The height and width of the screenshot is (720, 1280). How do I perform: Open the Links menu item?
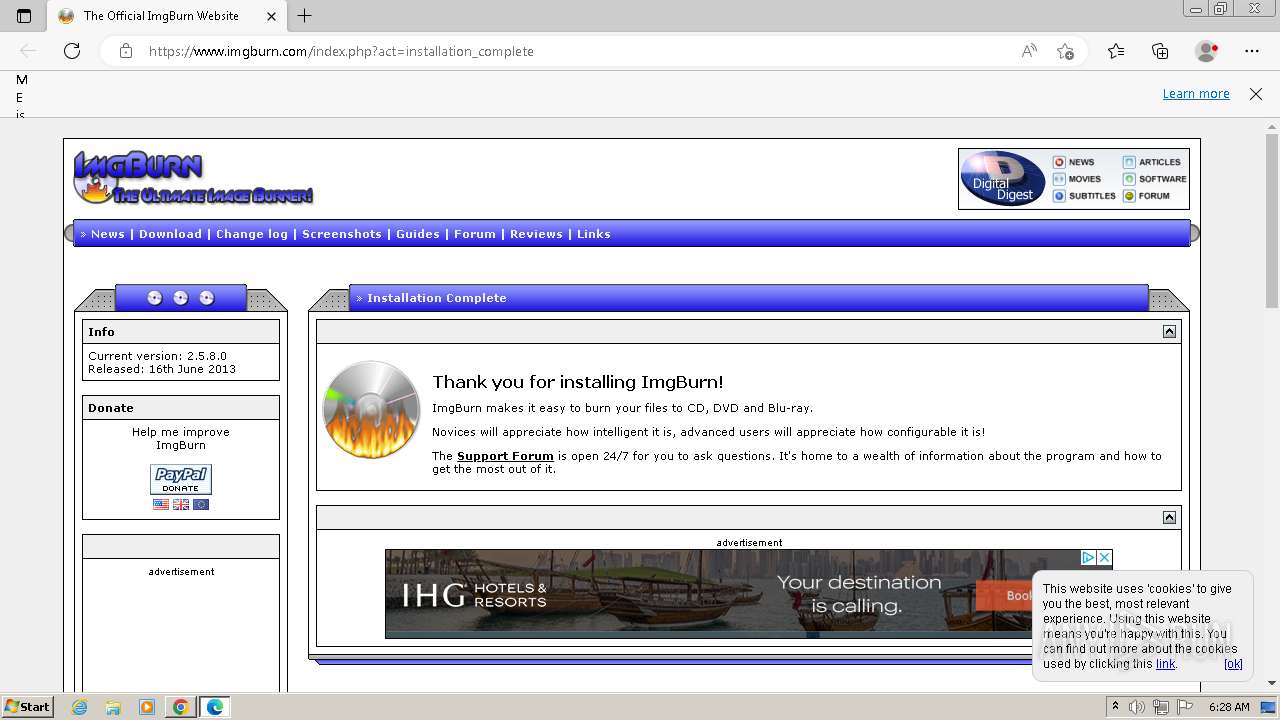pyautogui.click(x=594, y=234)
